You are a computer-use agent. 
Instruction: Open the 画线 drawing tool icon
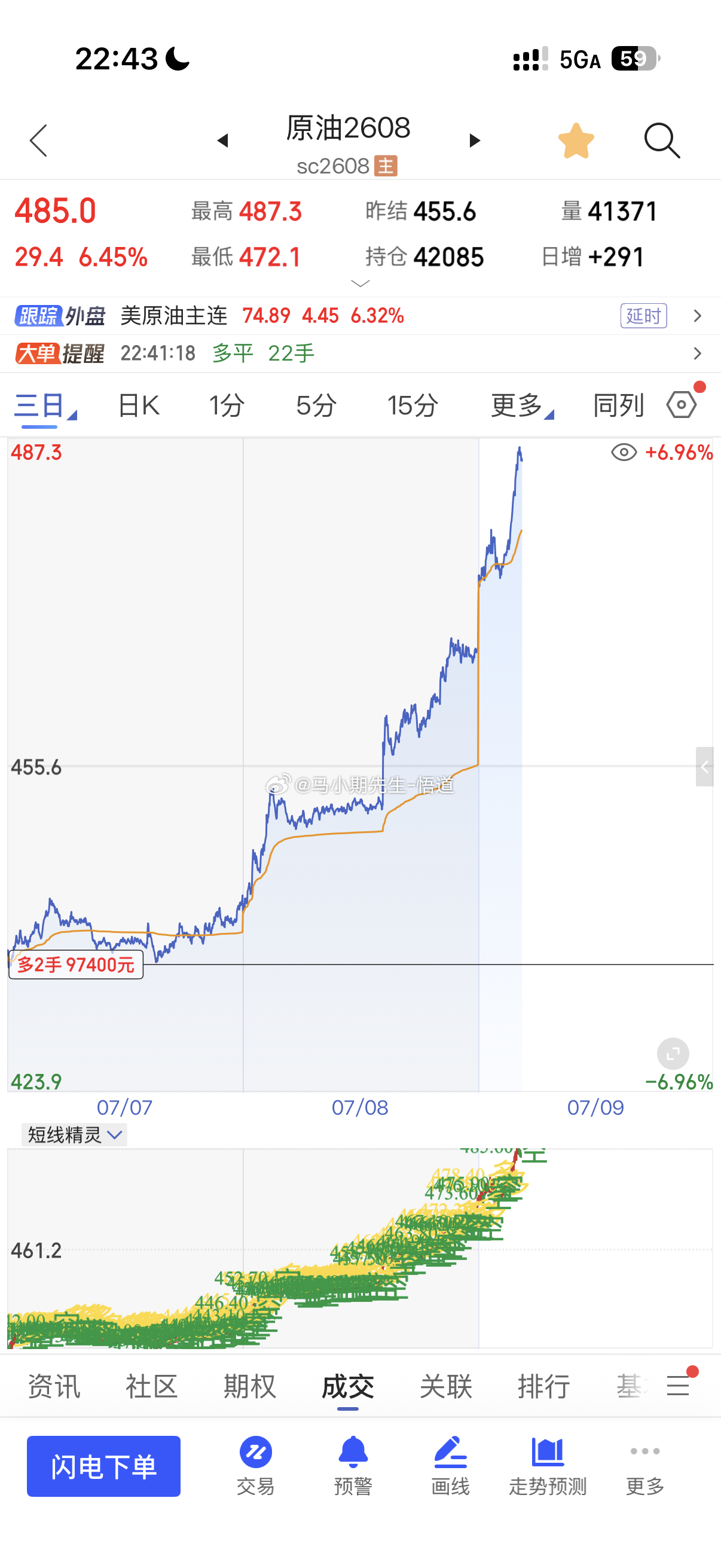pyautogui.click(x=450, y=1466)
